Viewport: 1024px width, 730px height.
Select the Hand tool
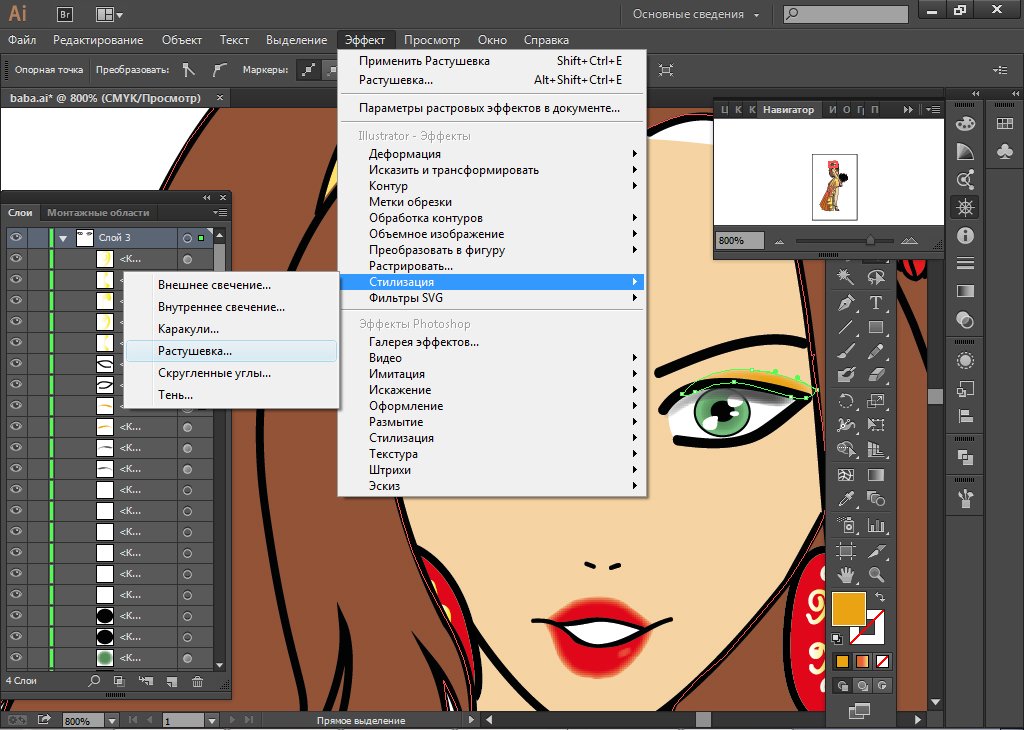coord(846,575)
